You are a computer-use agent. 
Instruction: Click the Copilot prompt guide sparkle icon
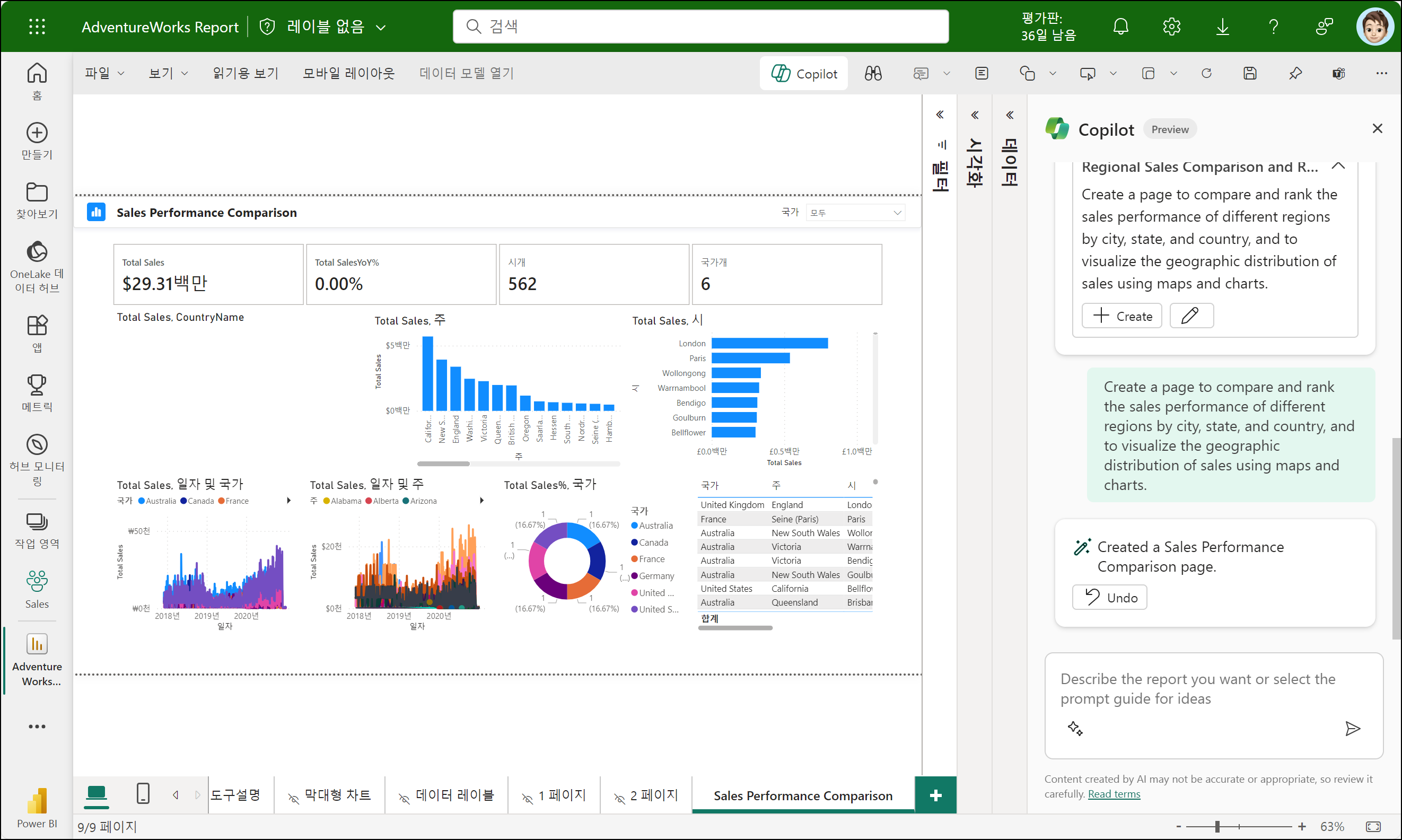(1075, 729)
